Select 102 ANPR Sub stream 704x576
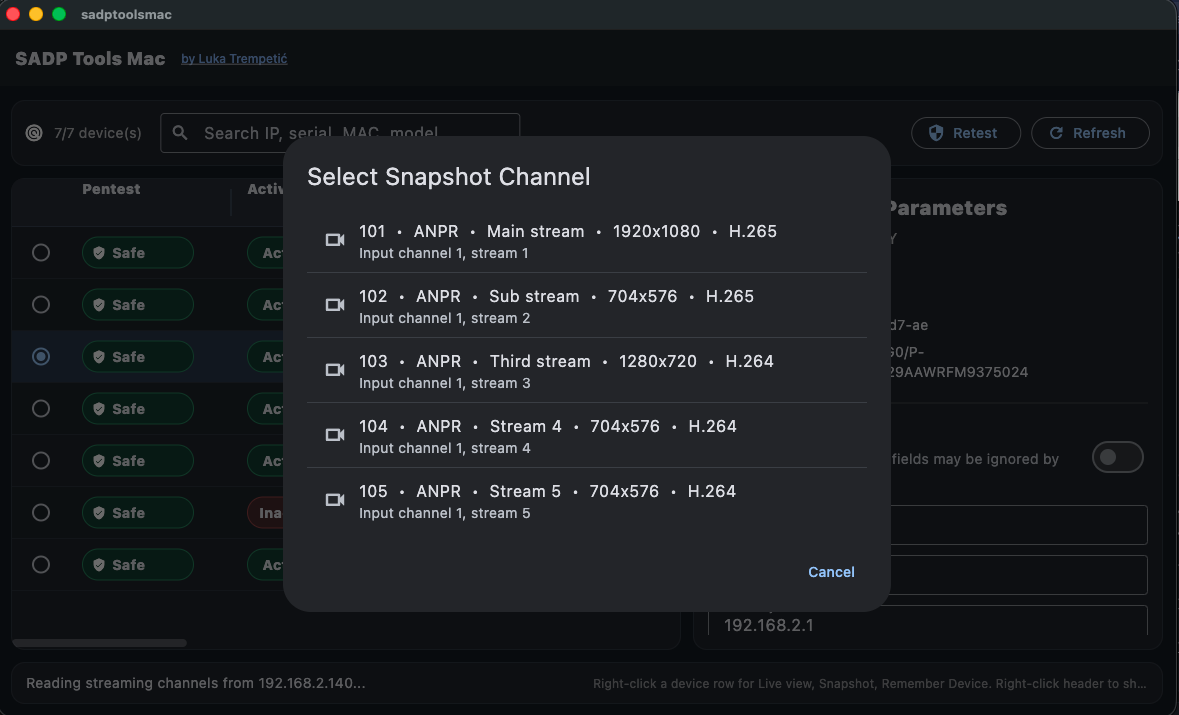1179x715 pixels. (x=586, y=305)
